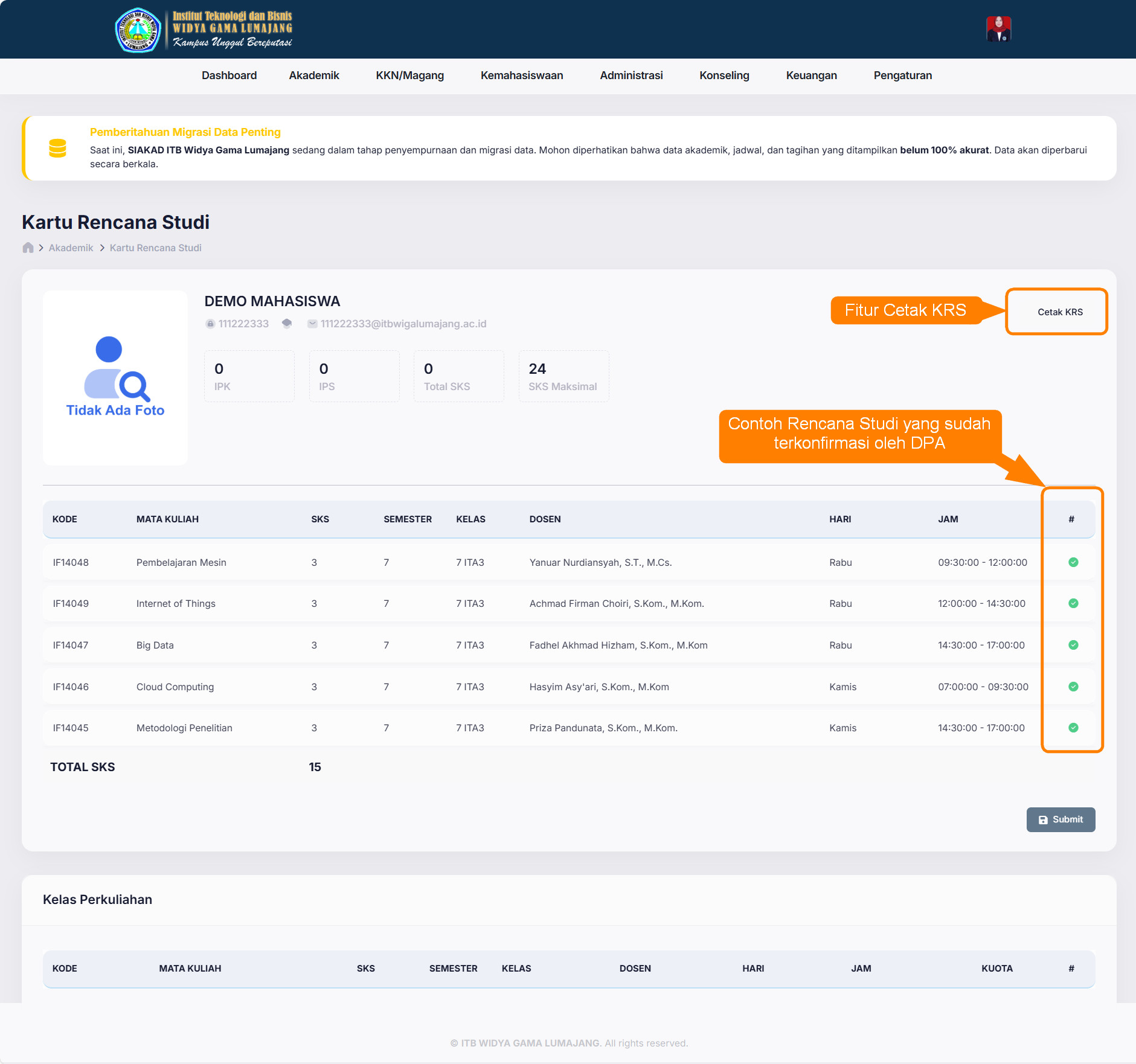The width and height of the screenshot is (1136, 1064).
Task: Click the Tidak Ada Foto placeholder
Action: (115, 377)
